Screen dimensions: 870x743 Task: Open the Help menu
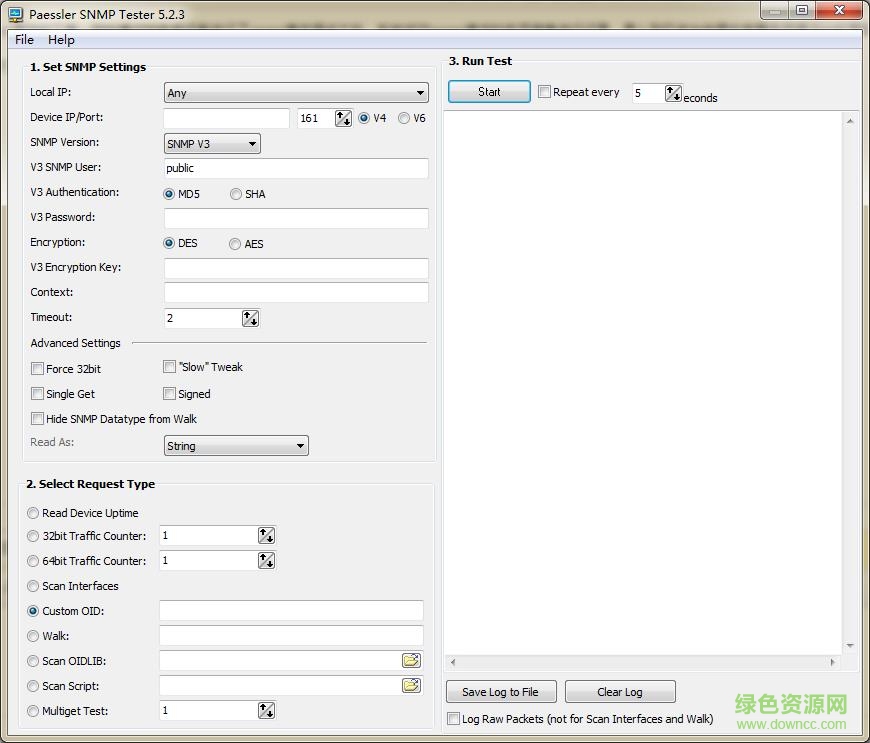click(61, 39)
